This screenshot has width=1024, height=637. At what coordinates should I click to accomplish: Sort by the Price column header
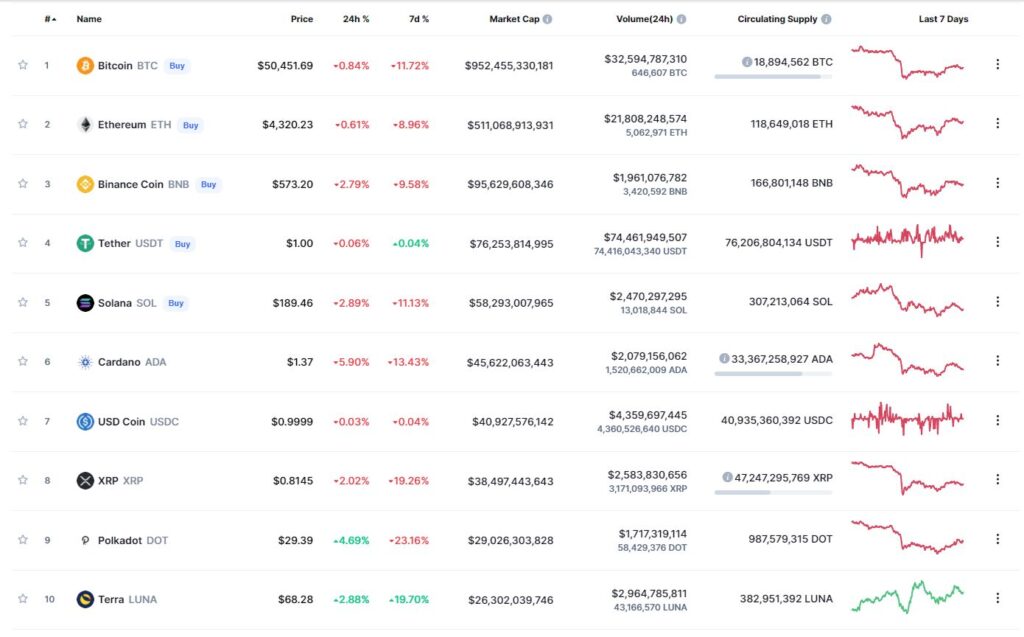pyautogui.click(x=302, y=19)
